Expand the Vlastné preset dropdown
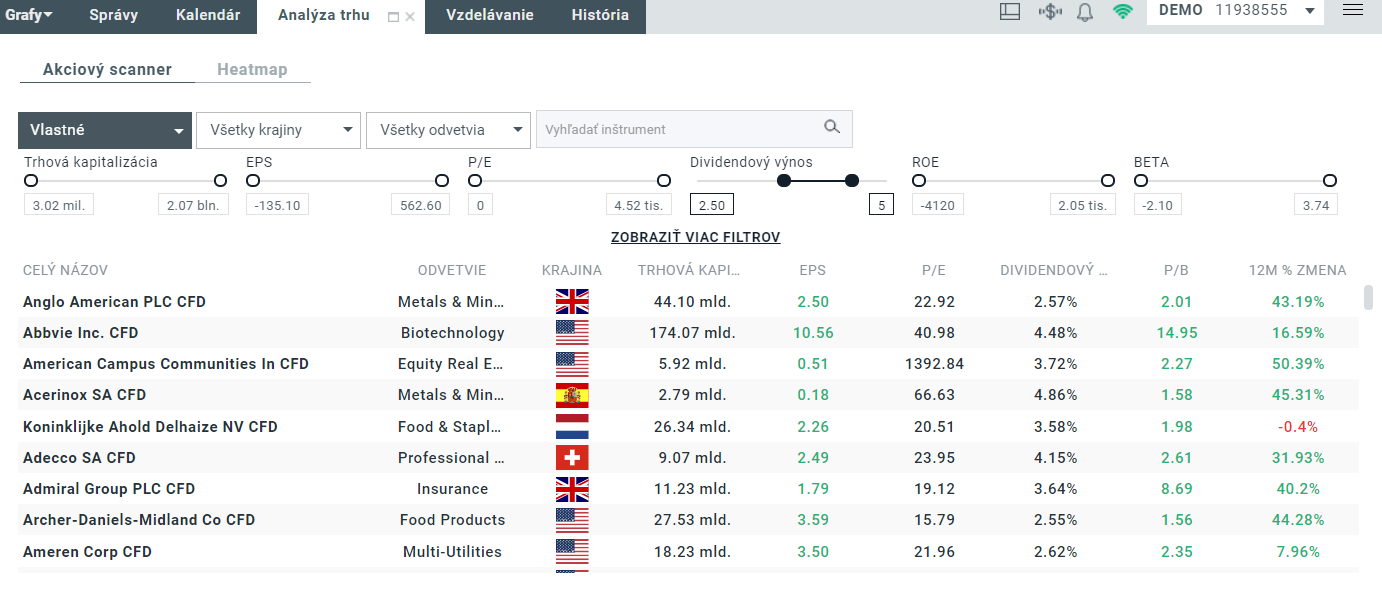The height and width of the screenshot is (602, 1382). (105, 130)
